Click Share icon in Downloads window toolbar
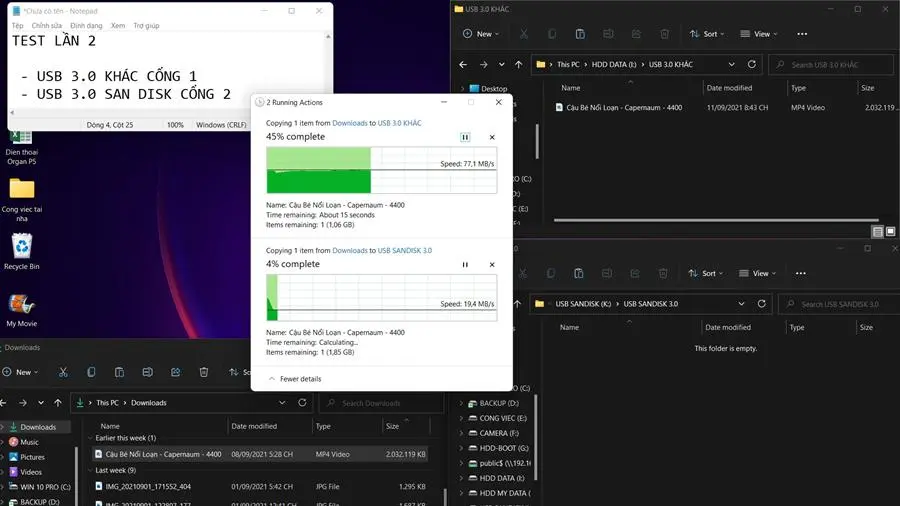The image size is (900, 506). (x=176, y=372)
